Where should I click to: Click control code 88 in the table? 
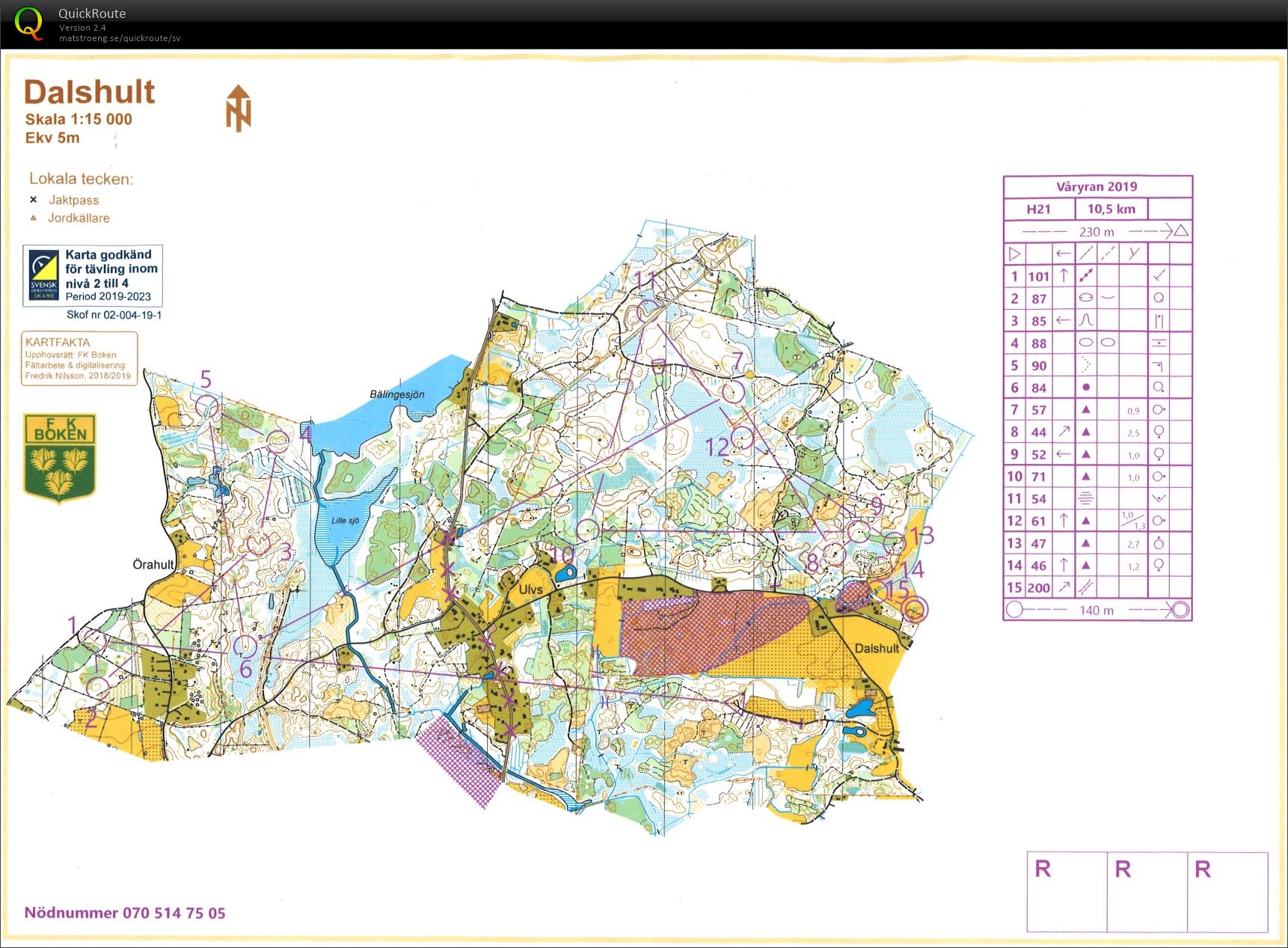point(1038,343)
